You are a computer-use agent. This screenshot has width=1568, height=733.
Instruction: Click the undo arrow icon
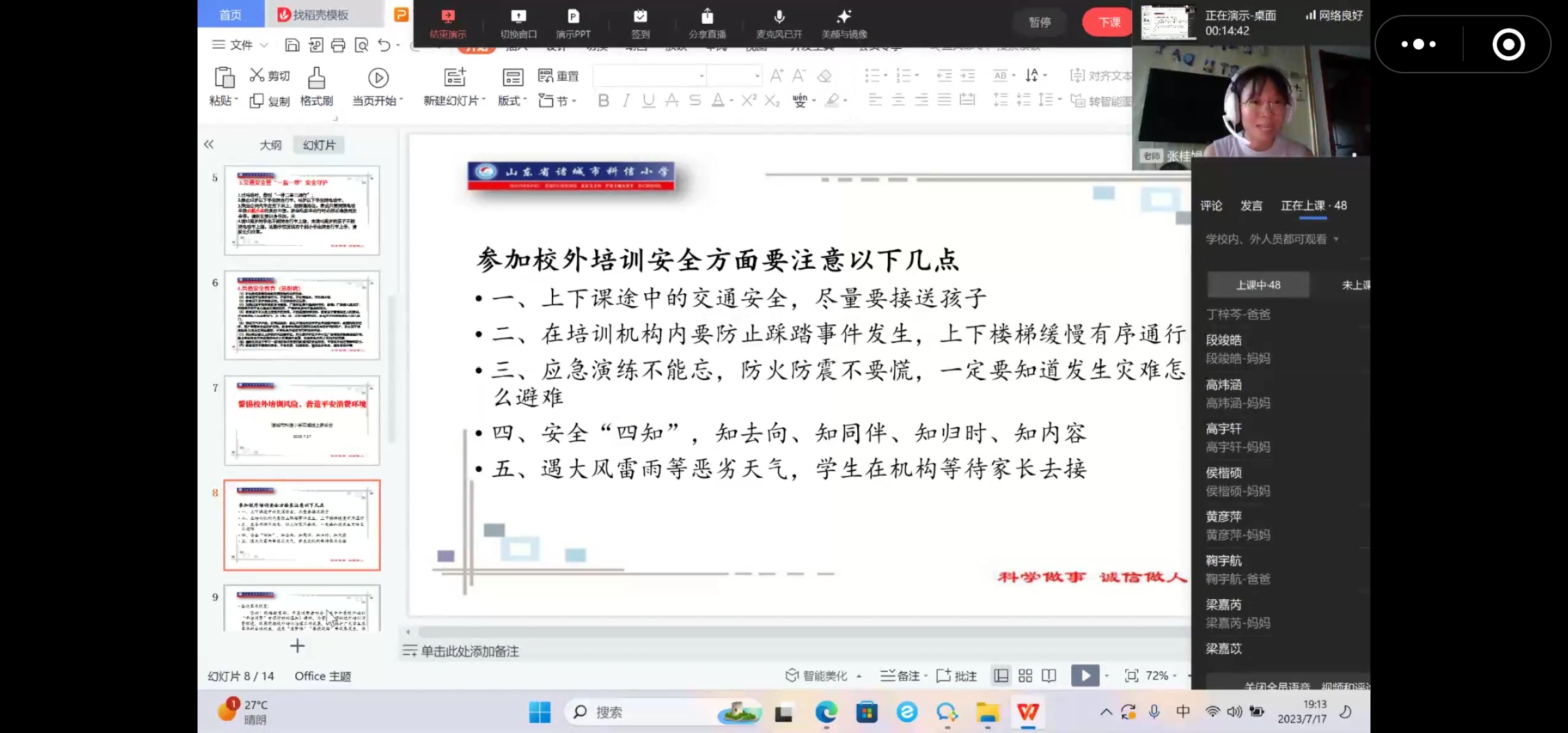coord(384,45)
